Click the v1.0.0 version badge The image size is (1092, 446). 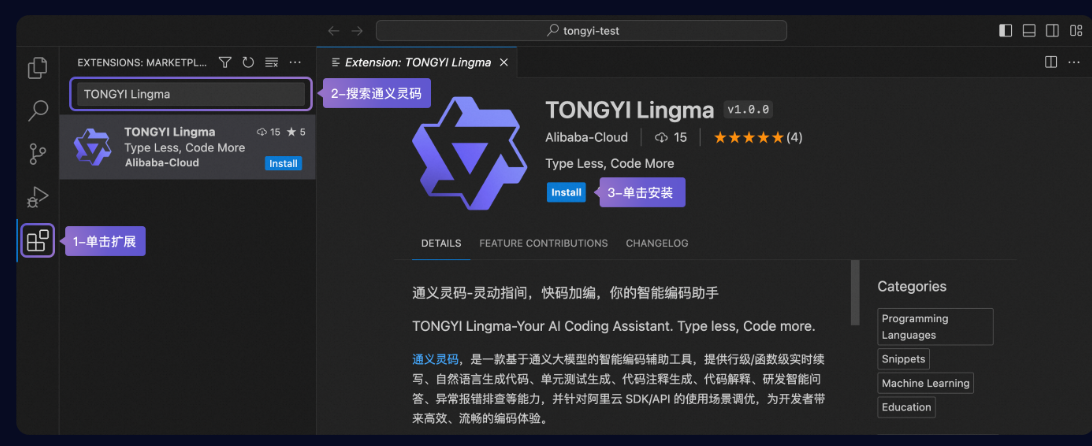coord(748,110)
